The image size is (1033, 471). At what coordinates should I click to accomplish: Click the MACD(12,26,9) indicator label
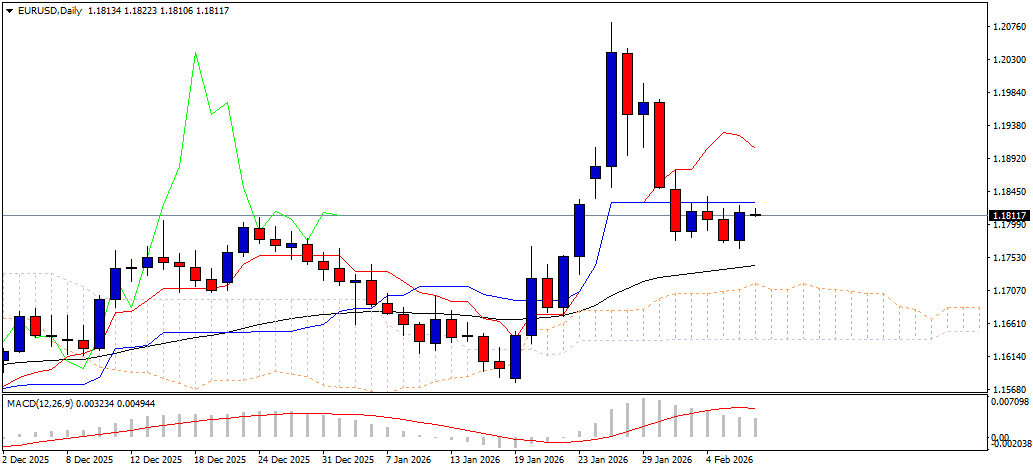pos(39,402)
